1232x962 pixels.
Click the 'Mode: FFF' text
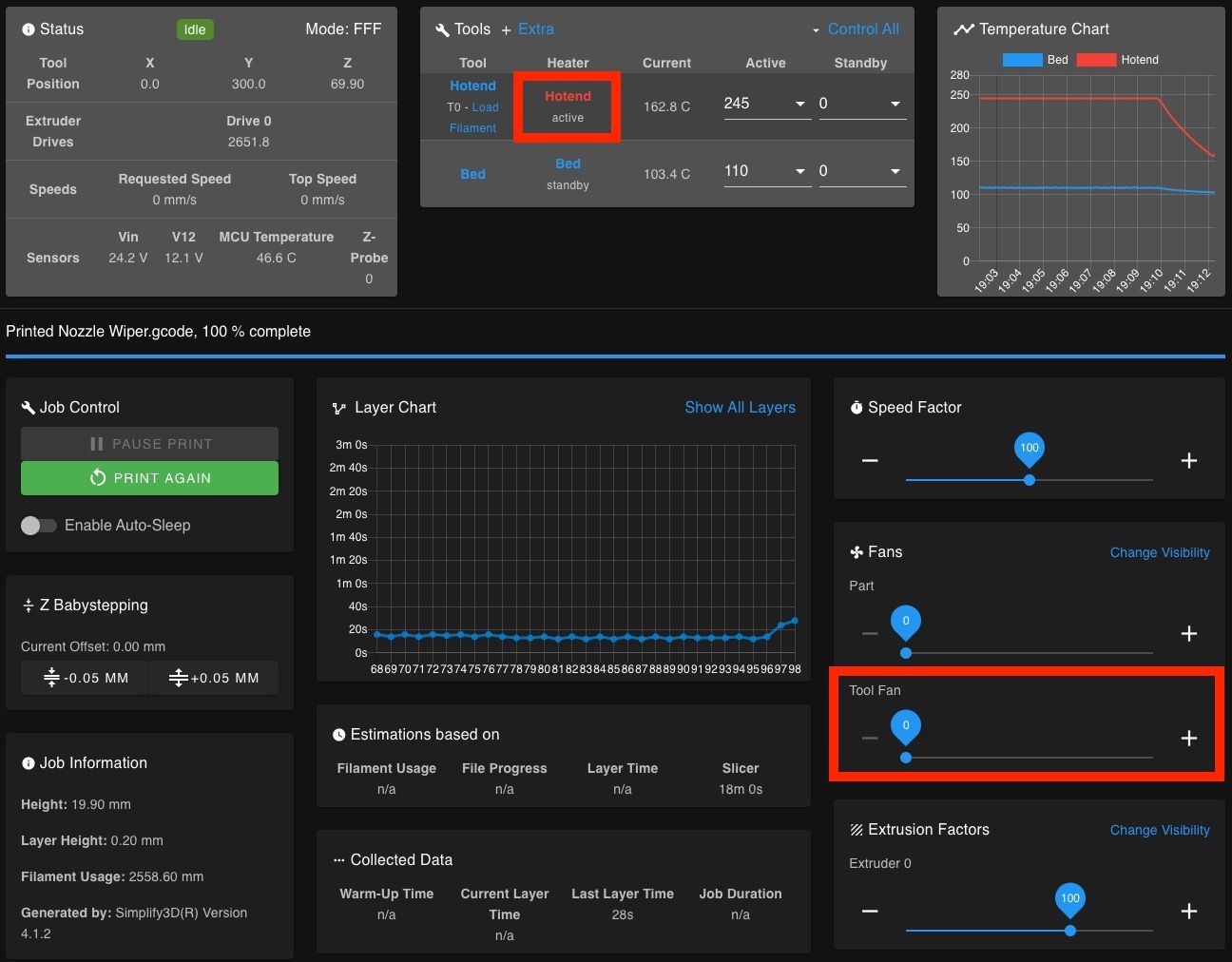pos(343,29)
